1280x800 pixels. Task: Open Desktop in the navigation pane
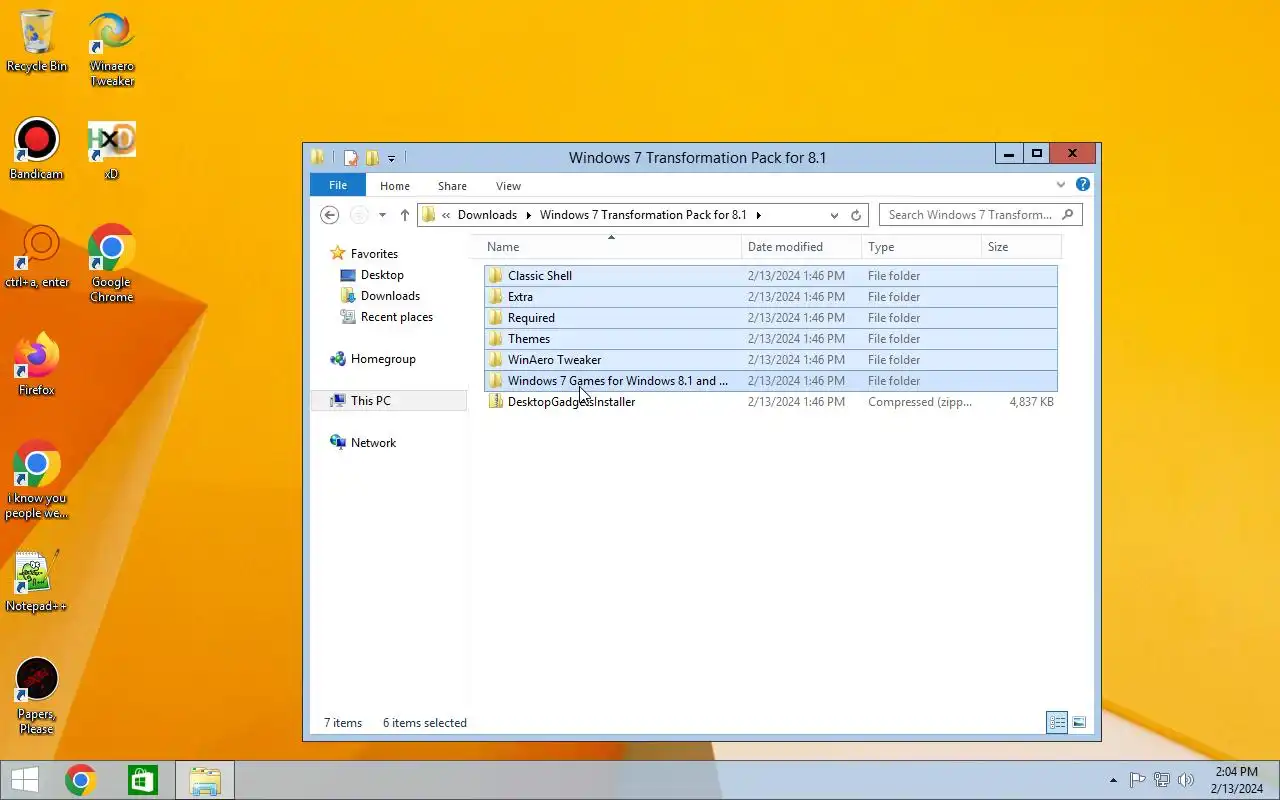tap(382, 275)
